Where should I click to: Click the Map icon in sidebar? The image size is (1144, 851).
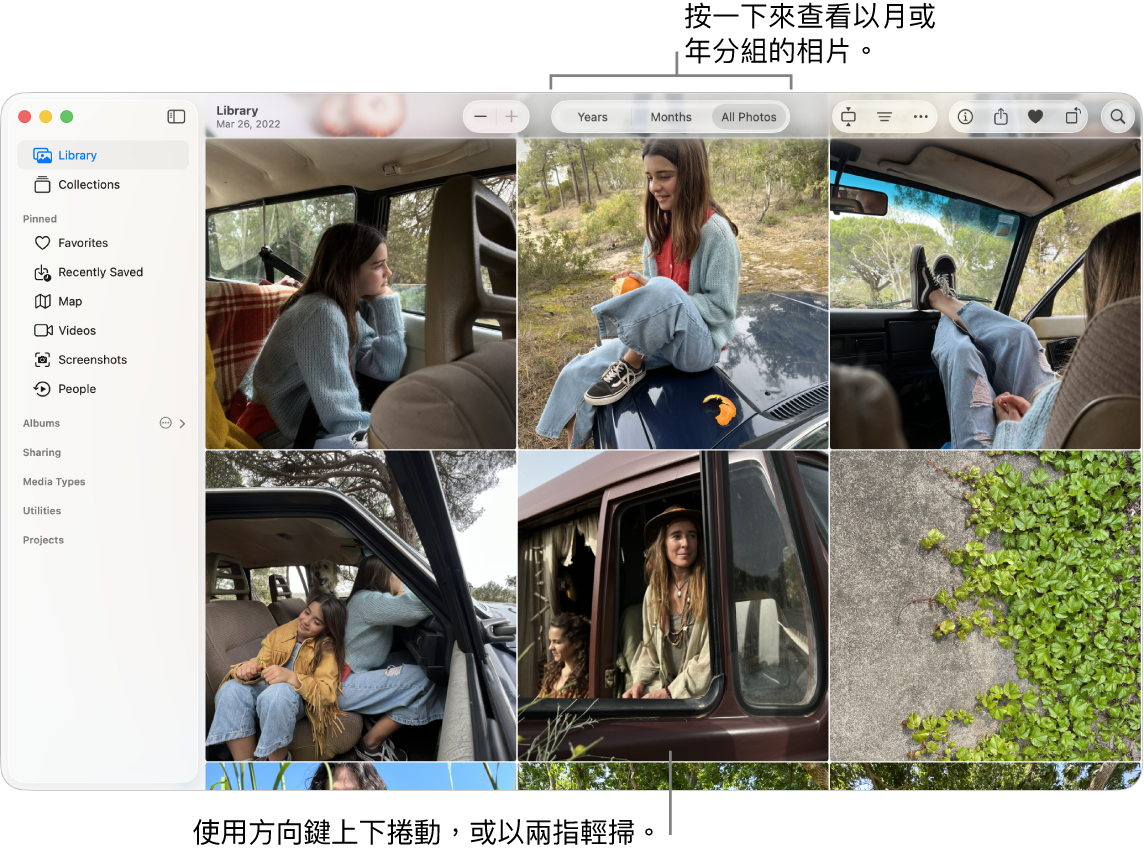point(42,301)
